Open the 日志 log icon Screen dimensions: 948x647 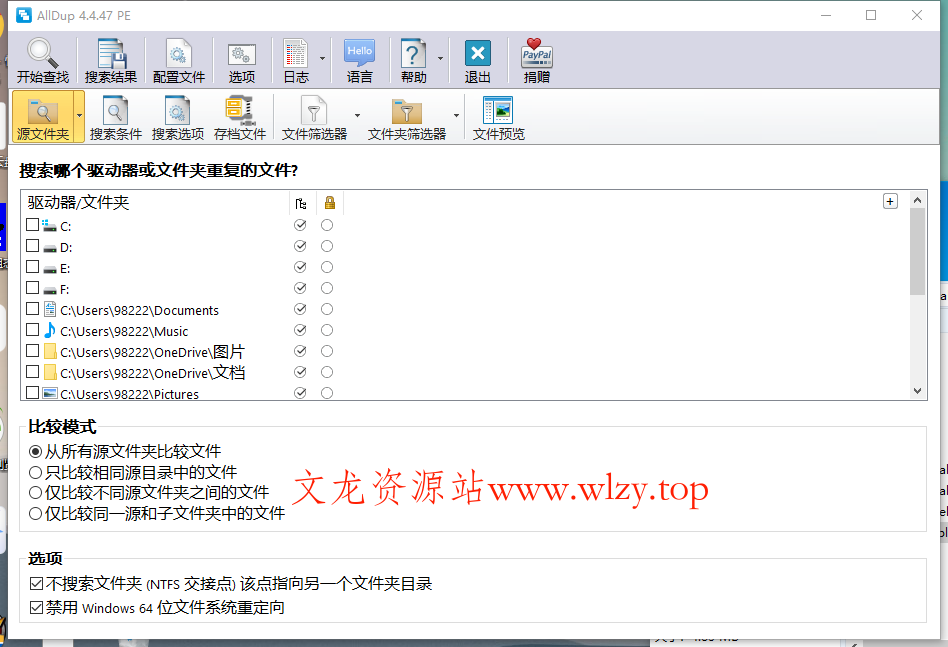tap(297, 53)
